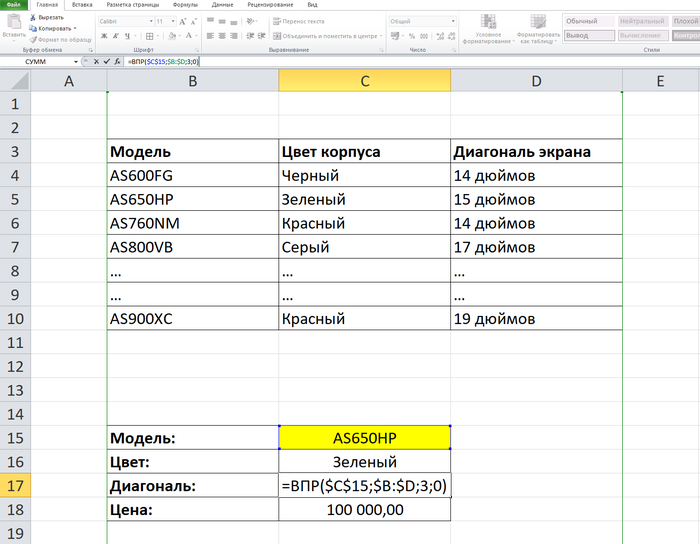This screenshot has width=700, height=544.
Task: Open the font size 11 dropdown
Action: pos(173,21)
